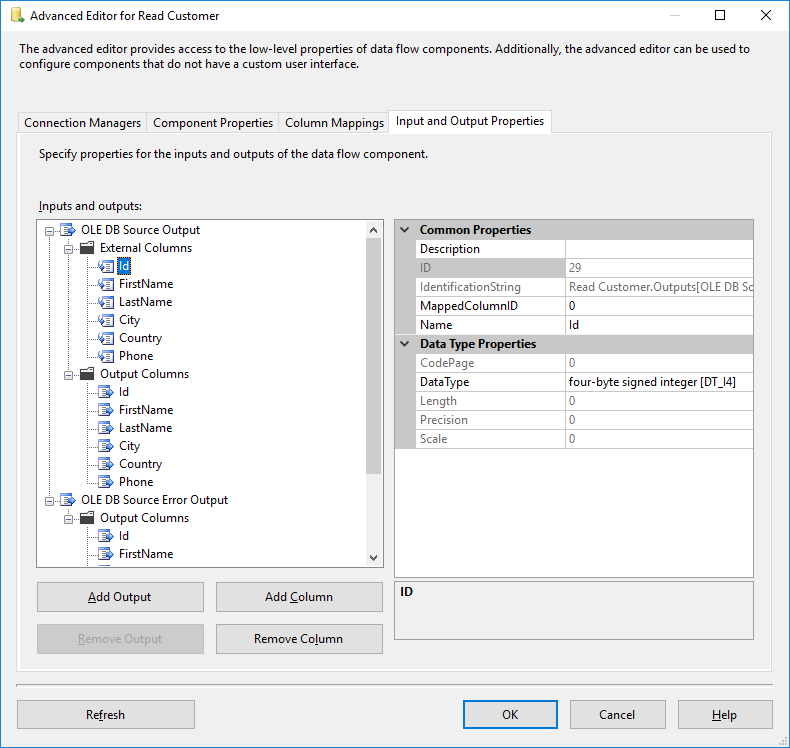Screen dimensions: 790x748
Task: Confirm with the OK button
Action: click(x=510, y=714)
